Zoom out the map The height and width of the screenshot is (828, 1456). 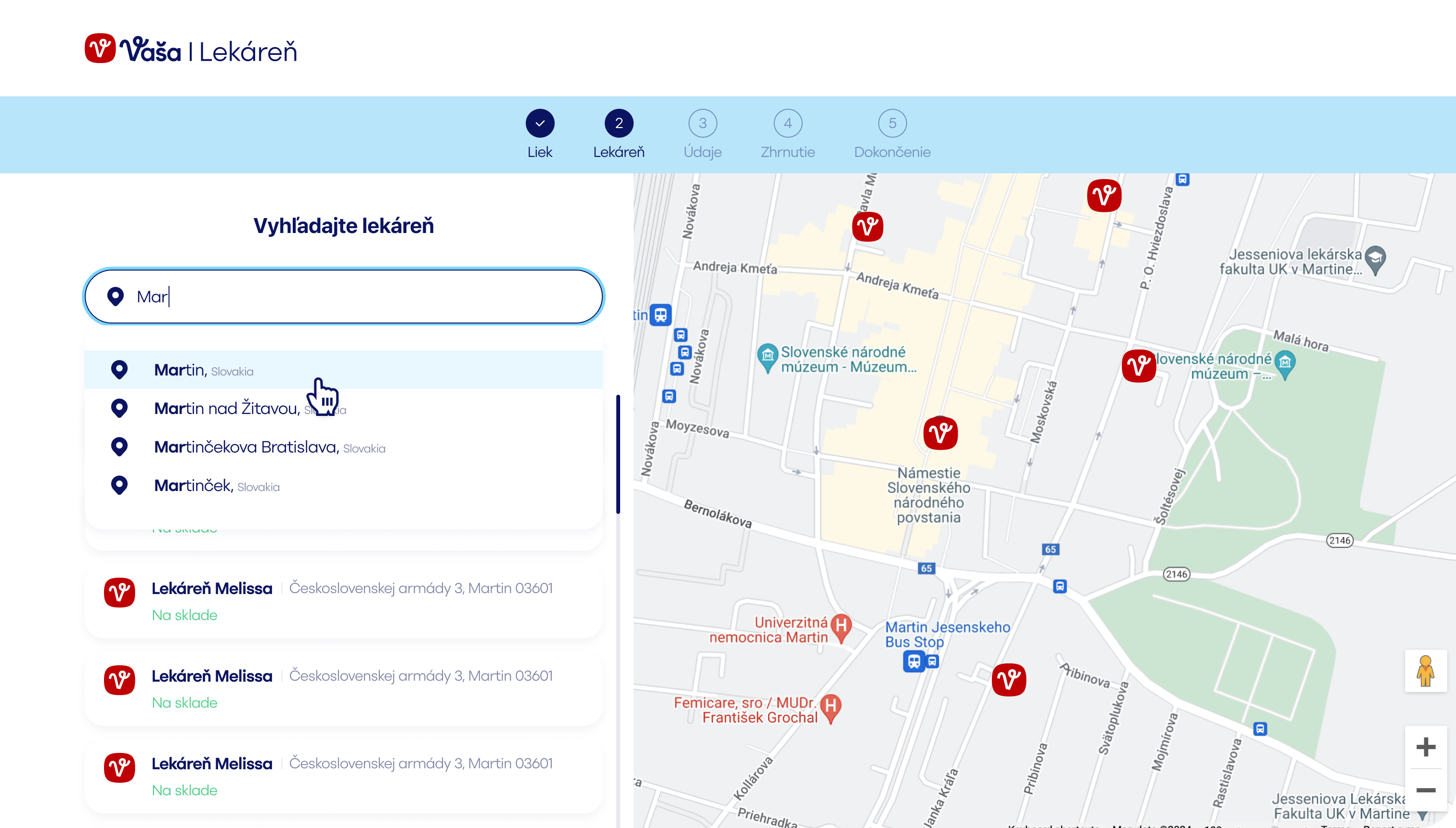(x=1425, y=789)
